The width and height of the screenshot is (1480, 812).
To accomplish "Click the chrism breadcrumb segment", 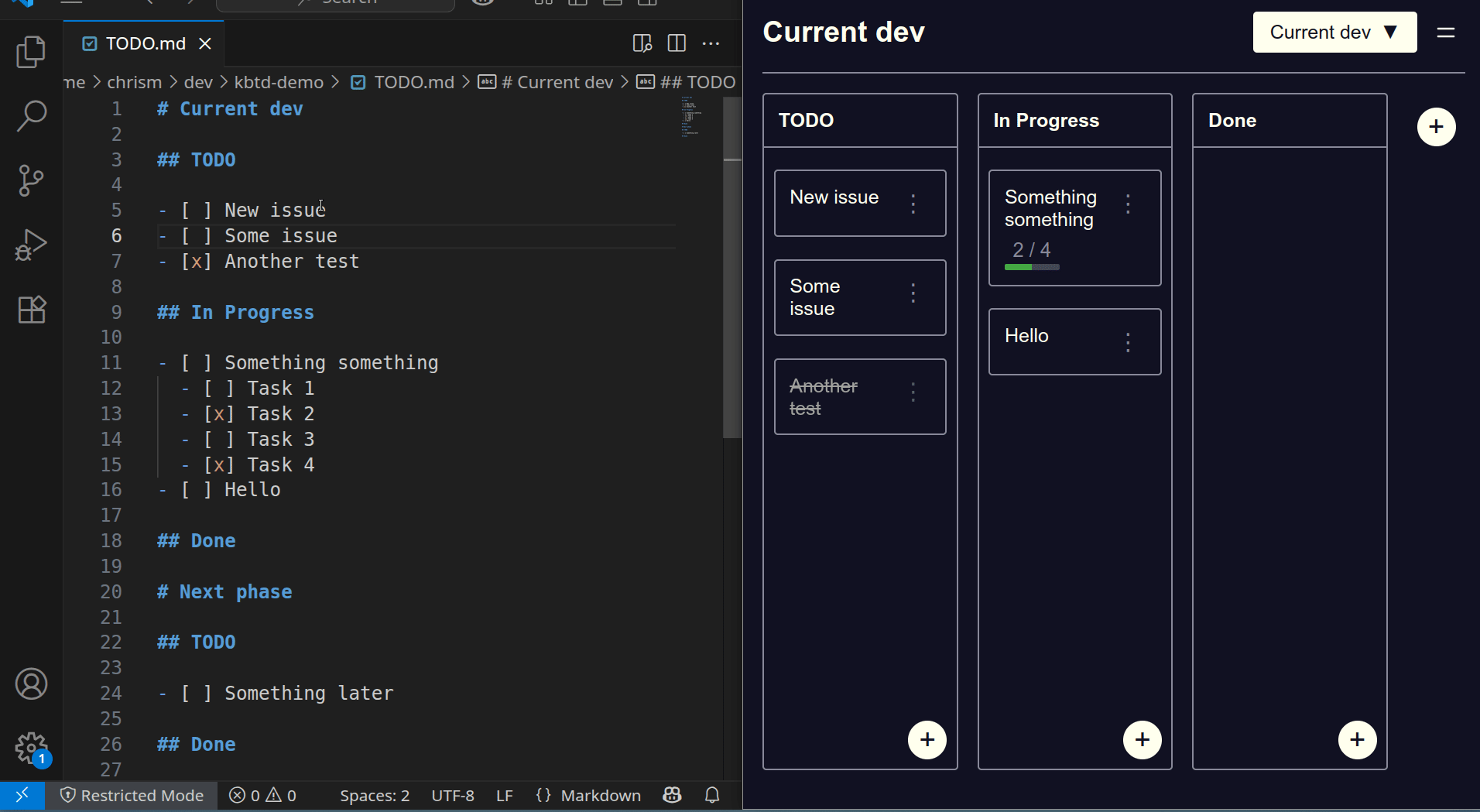I will (134, 82).
